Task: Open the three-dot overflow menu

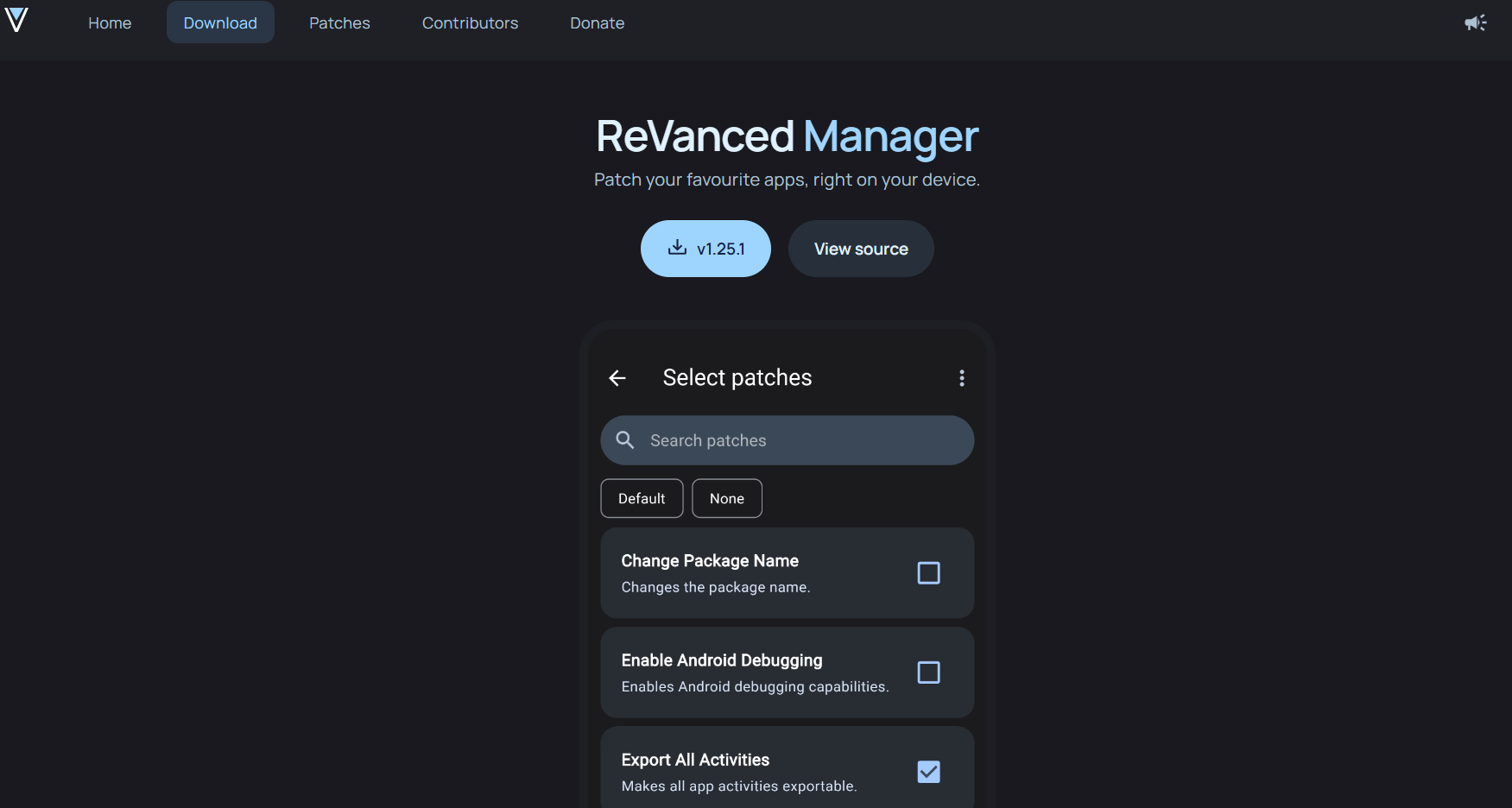Action: [x=962, y=378]
